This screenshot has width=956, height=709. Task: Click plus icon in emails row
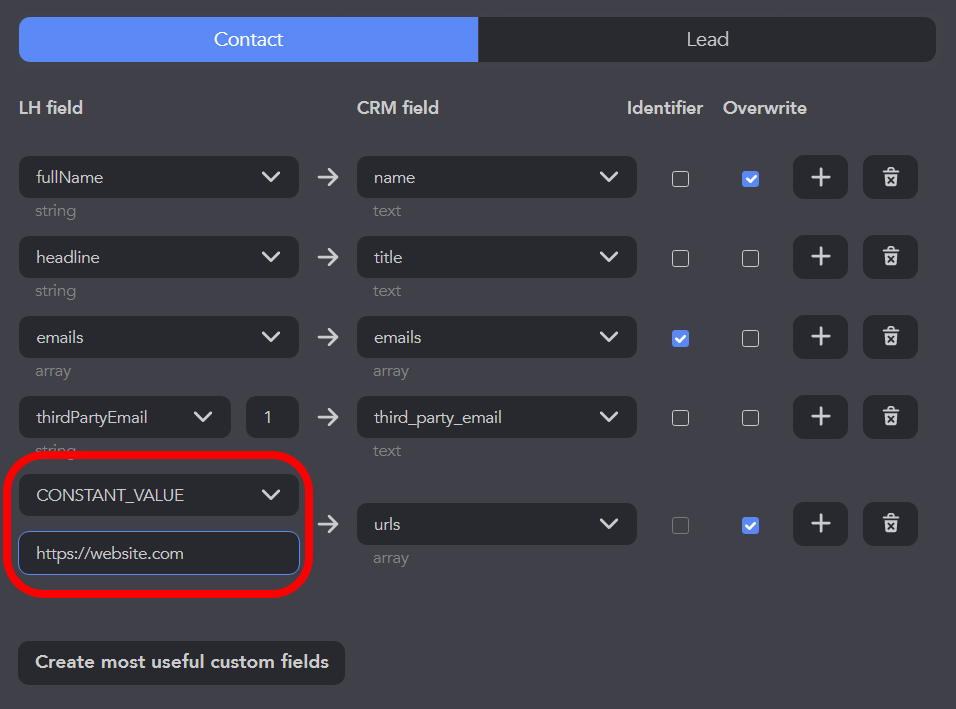pos(820,337)
